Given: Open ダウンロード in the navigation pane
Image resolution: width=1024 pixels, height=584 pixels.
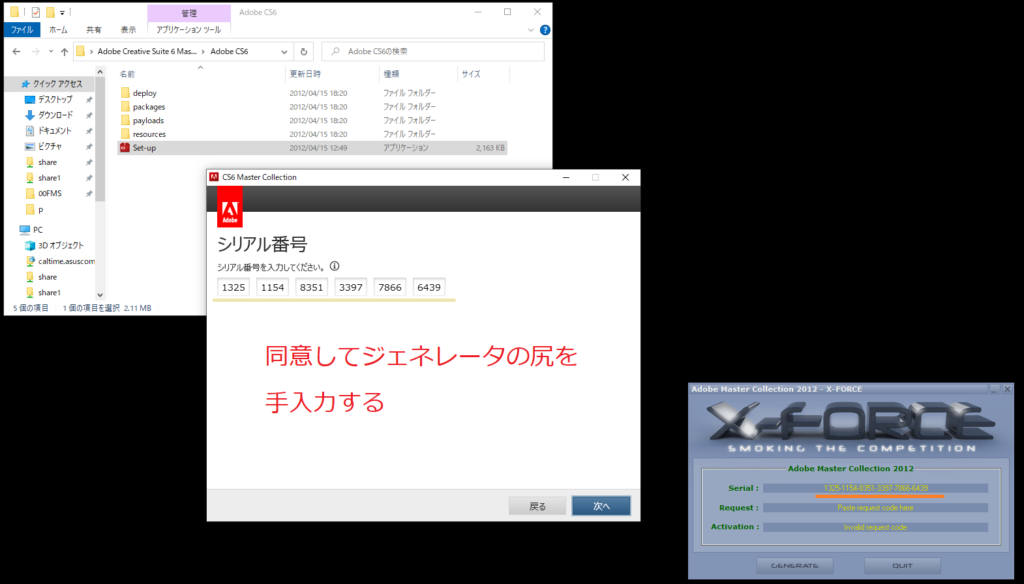Looking at the screenshot, I should [x=55, y=115].
